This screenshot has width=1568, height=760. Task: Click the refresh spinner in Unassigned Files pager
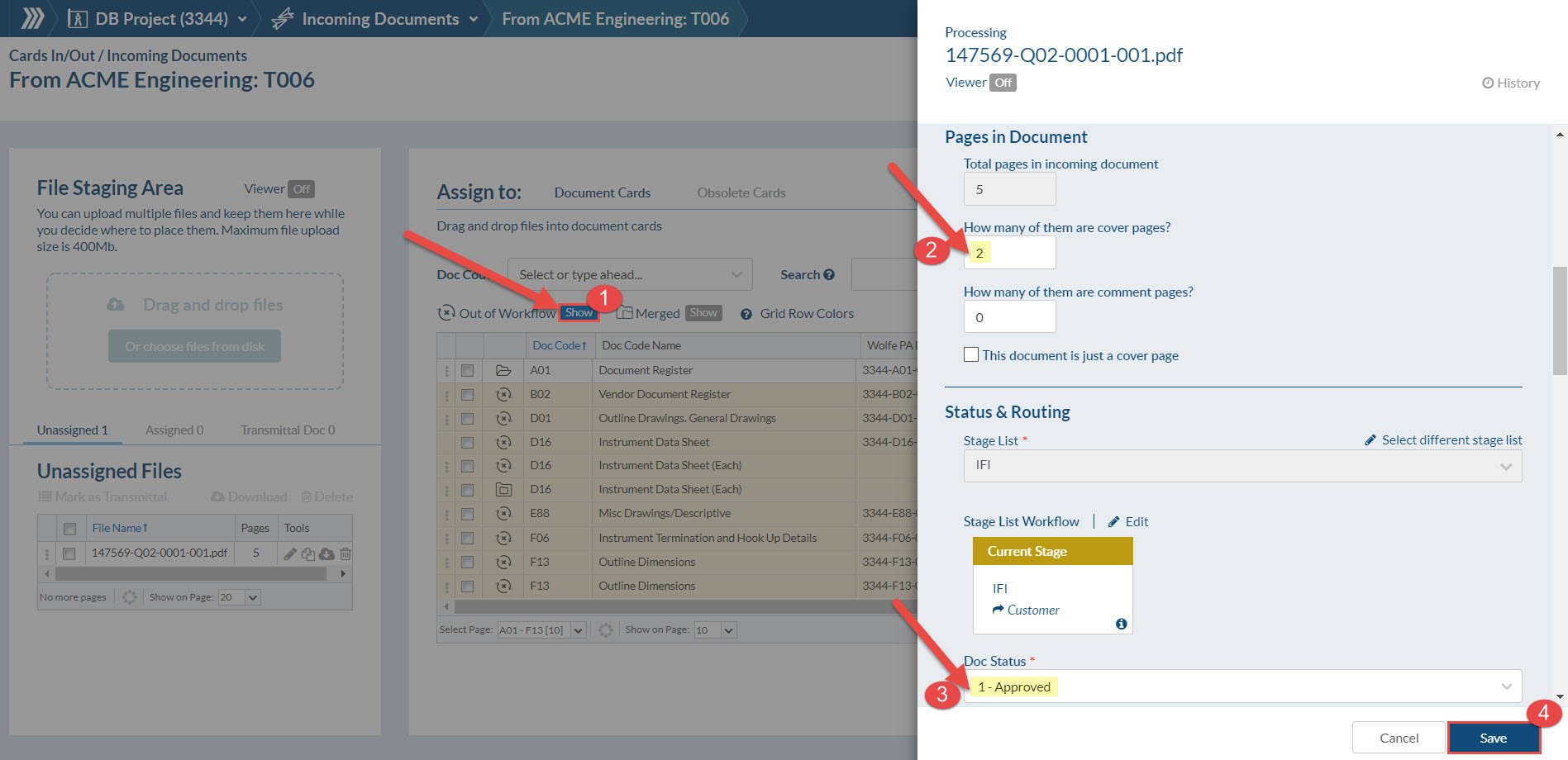coord(130,597)
